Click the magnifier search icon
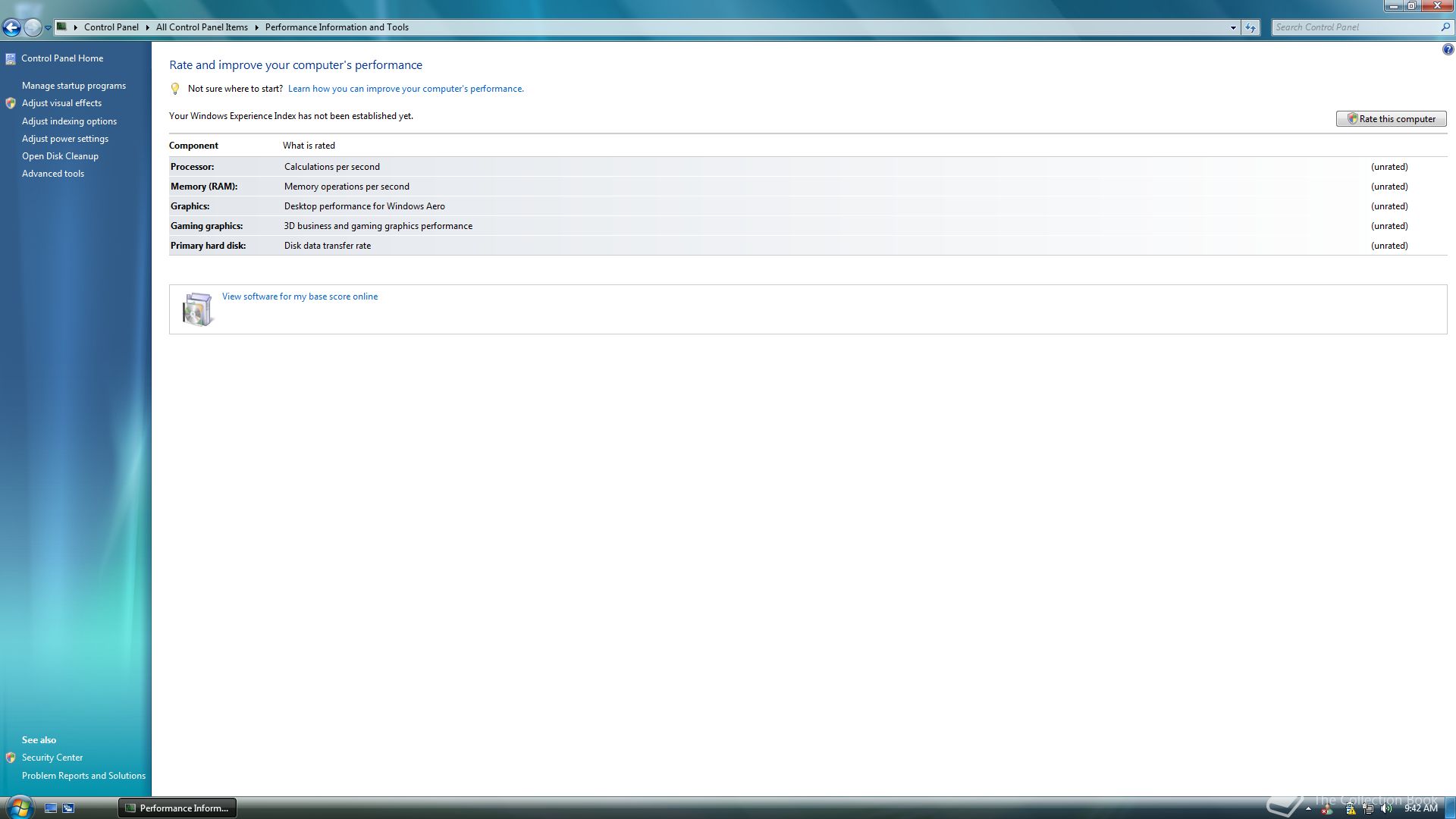Image resolution: width=1456 pixels, height=819 pixels. [x=1445, y=27]
